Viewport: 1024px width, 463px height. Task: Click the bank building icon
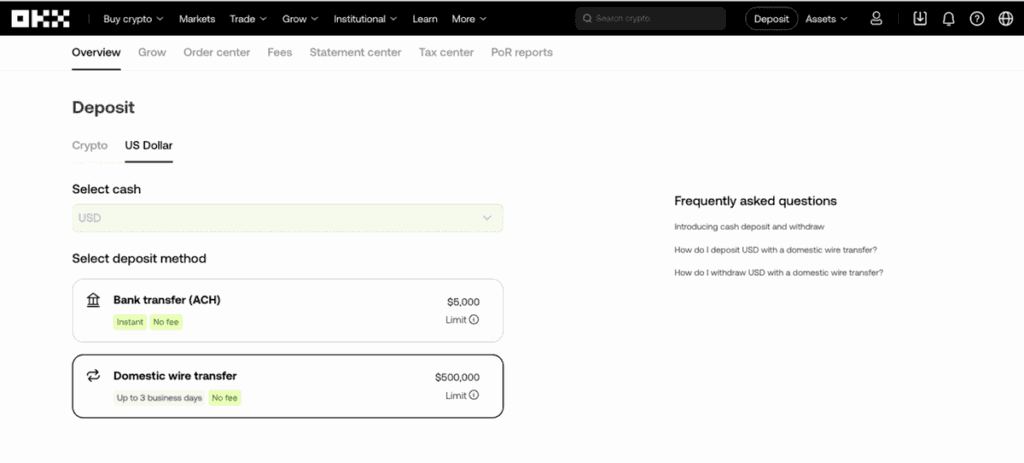click(x=93, y=300)
